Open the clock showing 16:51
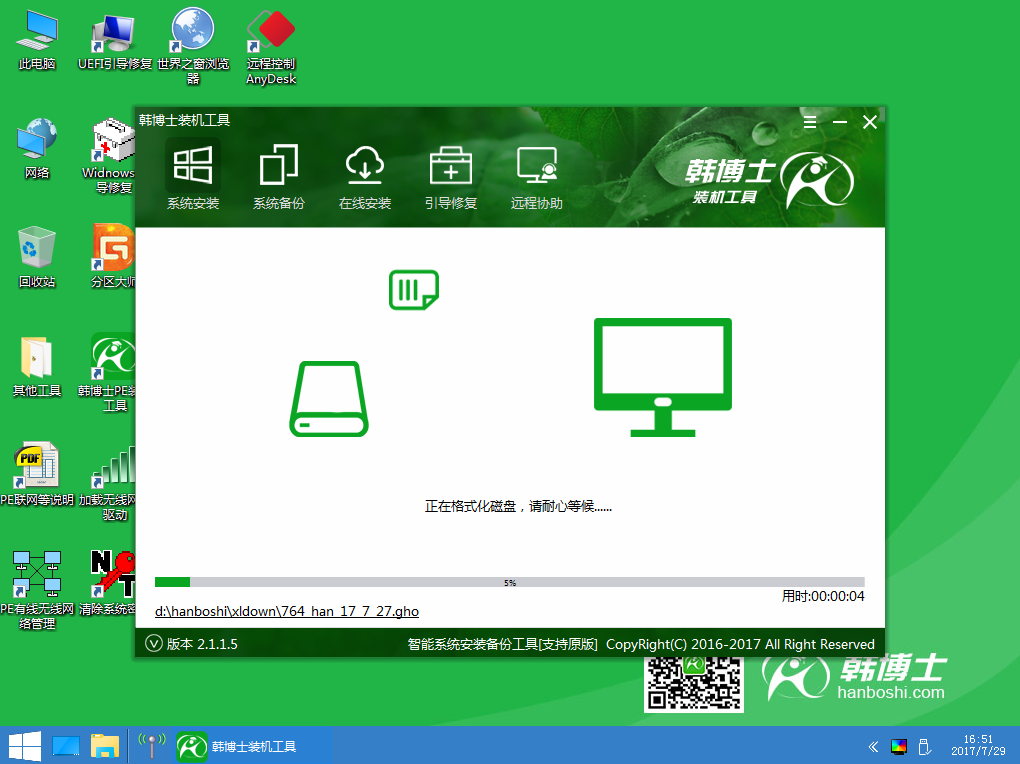 coord(978,745)
